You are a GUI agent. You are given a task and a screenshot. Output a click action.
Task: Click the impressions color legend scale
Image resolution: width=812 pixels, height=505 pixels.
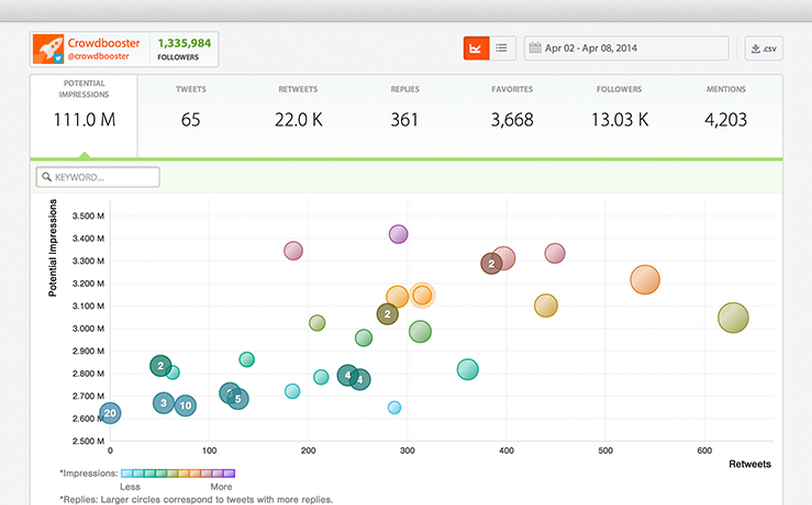click(x=184, y=472)
